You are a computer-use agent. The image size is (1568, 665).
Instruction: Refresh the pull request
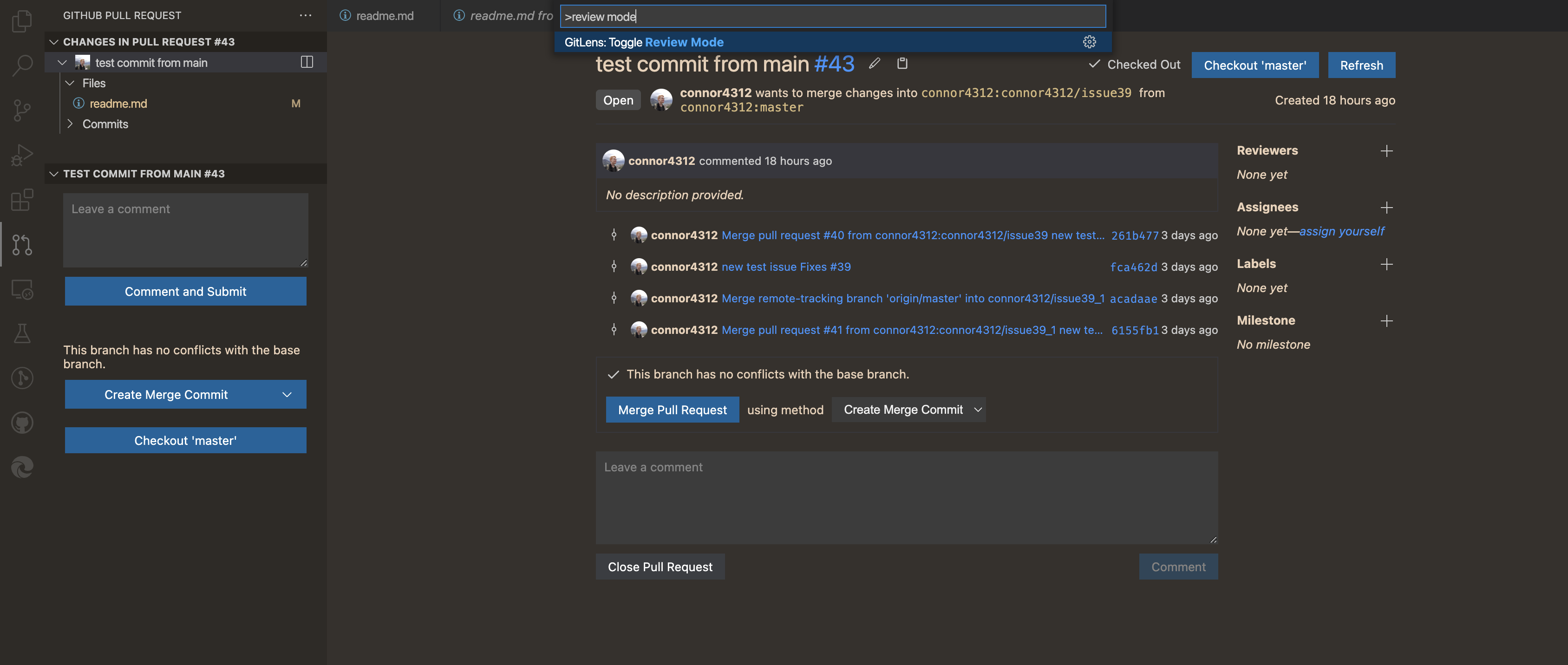click(1361, 65)
